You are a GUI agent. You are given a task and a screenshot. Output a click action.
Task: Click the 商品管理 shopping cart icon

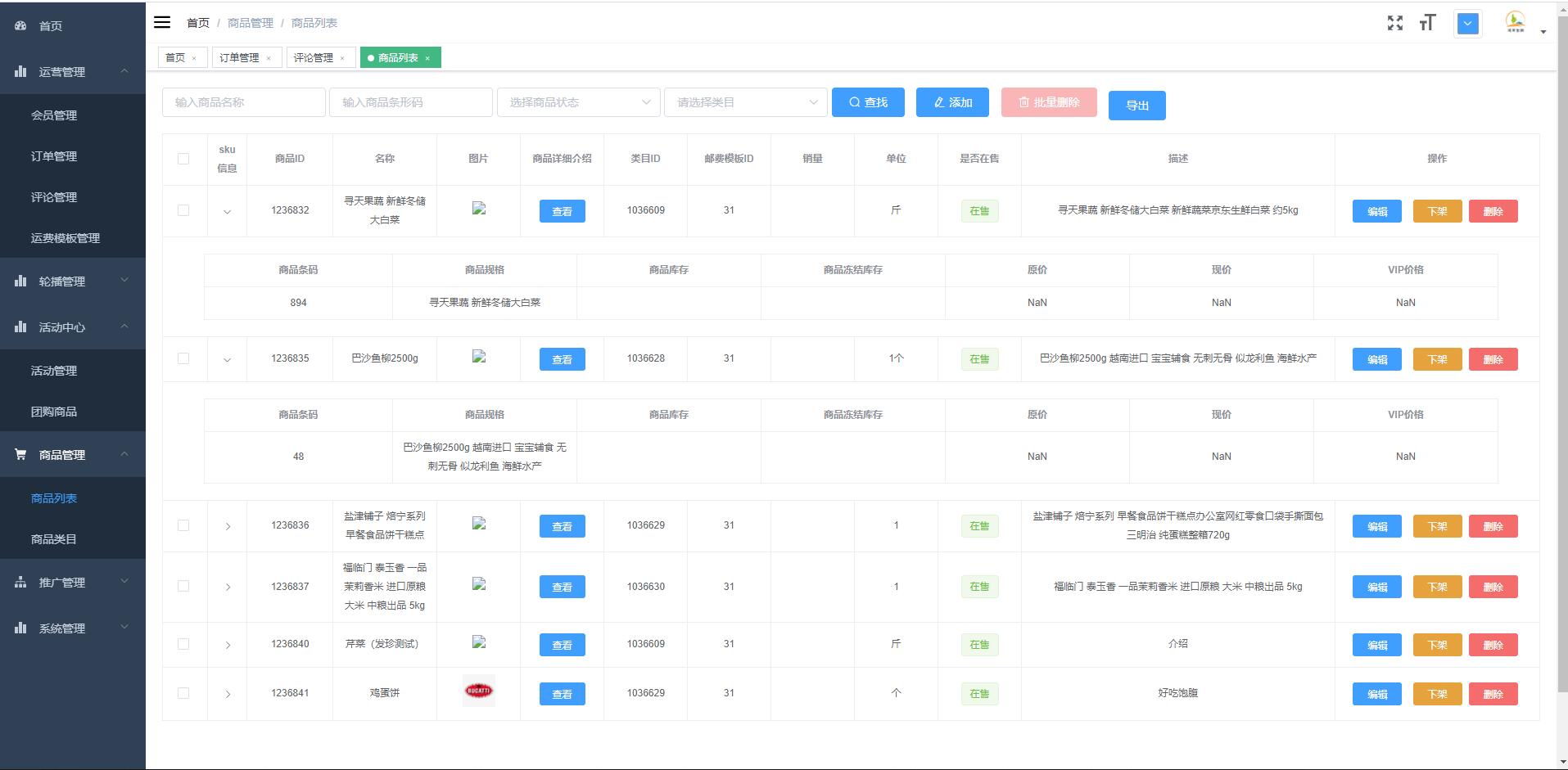tap(20, 454)
